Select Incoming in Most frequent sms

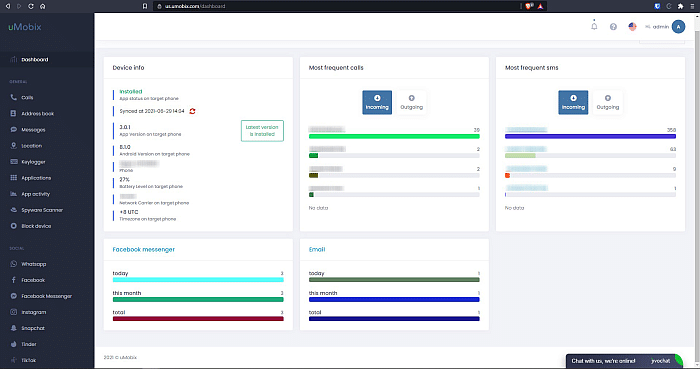tap(573, 102)
